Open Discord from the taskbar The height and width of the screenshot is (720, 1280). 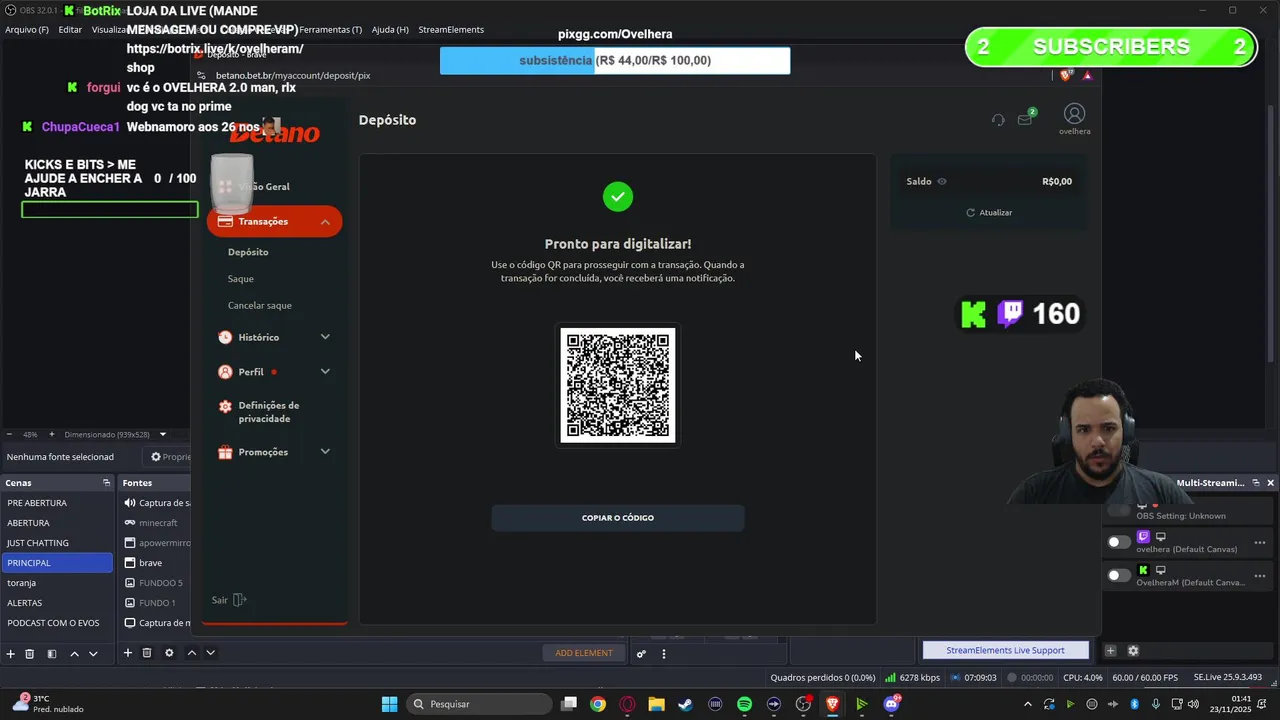(x=891, y=704)
